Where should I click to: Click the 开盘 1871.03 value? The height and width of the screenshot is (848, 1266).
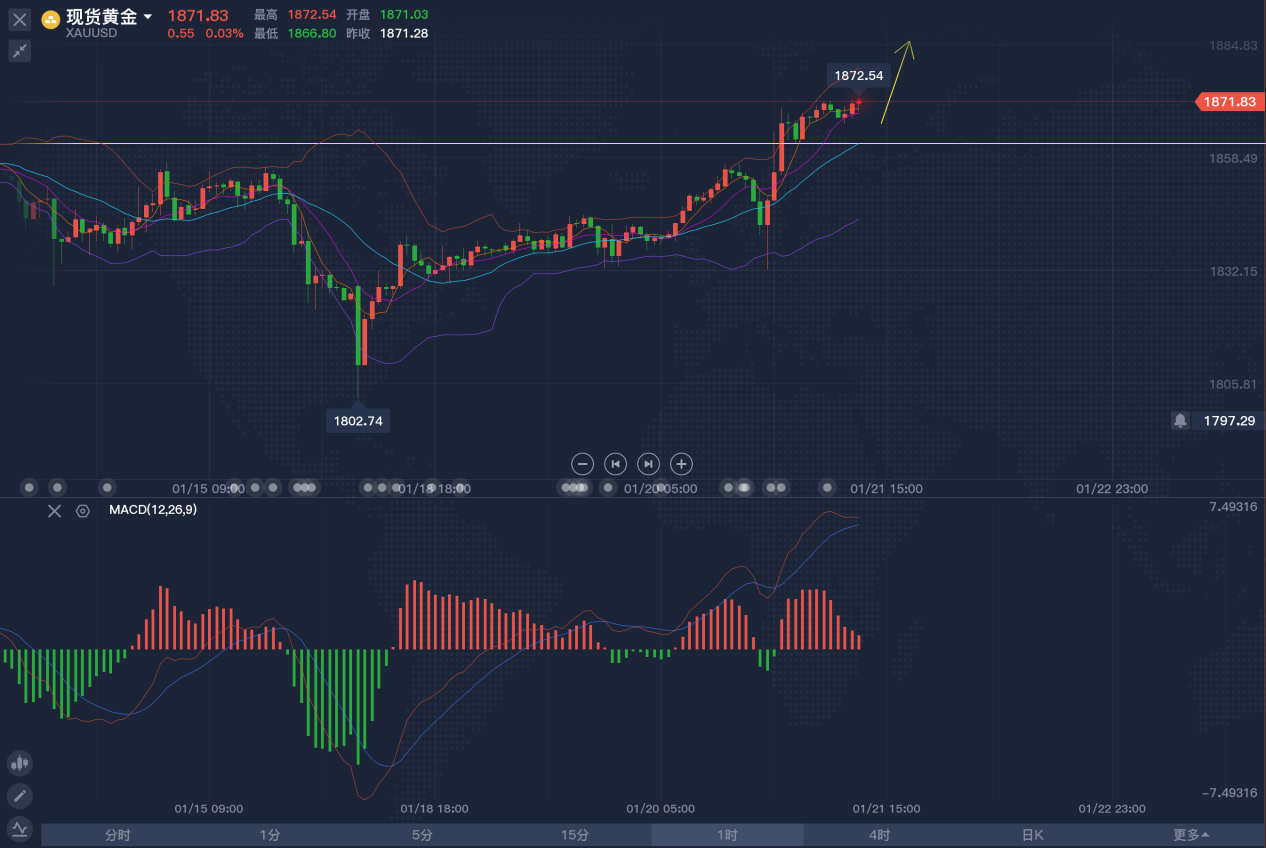[404, 15]
